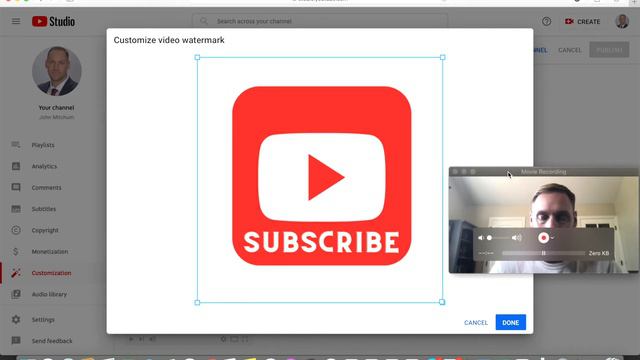640x360 pixels.
Task: Click the low volume speaker icon
Action: [x=481, y=238]
